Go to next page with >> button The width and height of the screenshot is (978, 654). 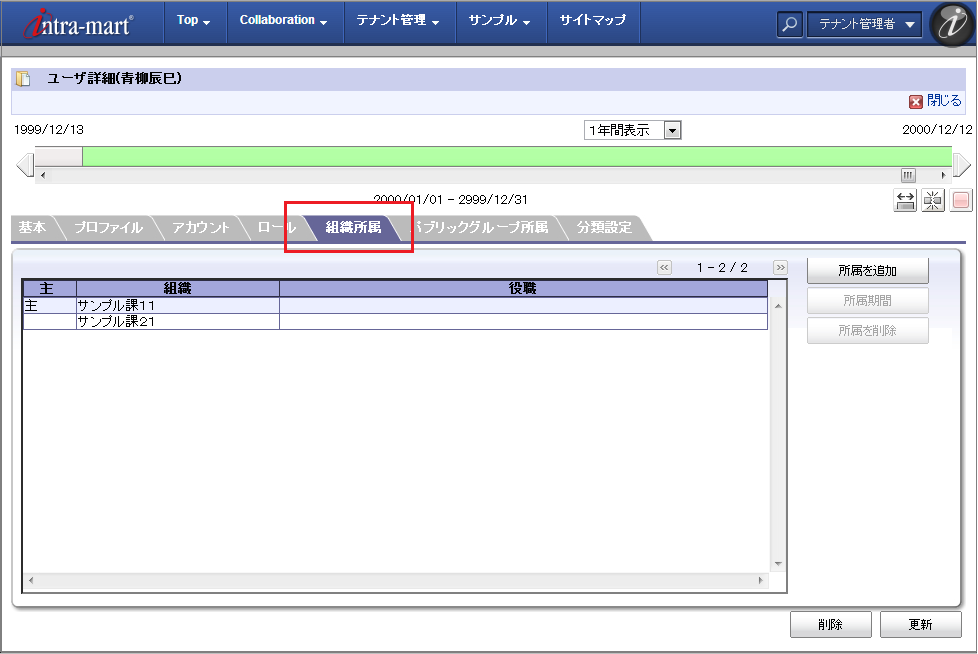coord(780,268)
